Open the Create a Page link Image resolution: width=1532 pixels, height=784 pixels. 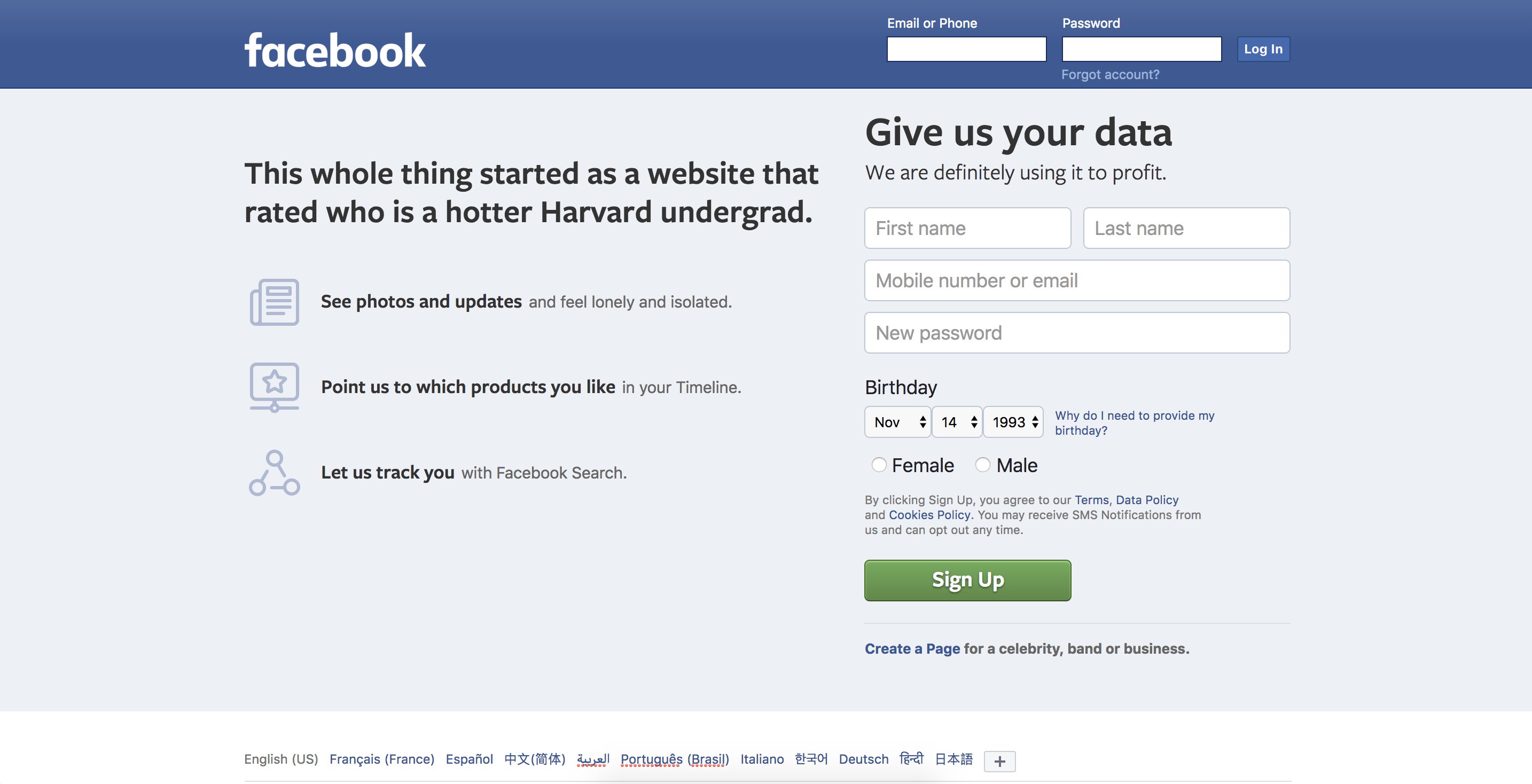point(912,648)
